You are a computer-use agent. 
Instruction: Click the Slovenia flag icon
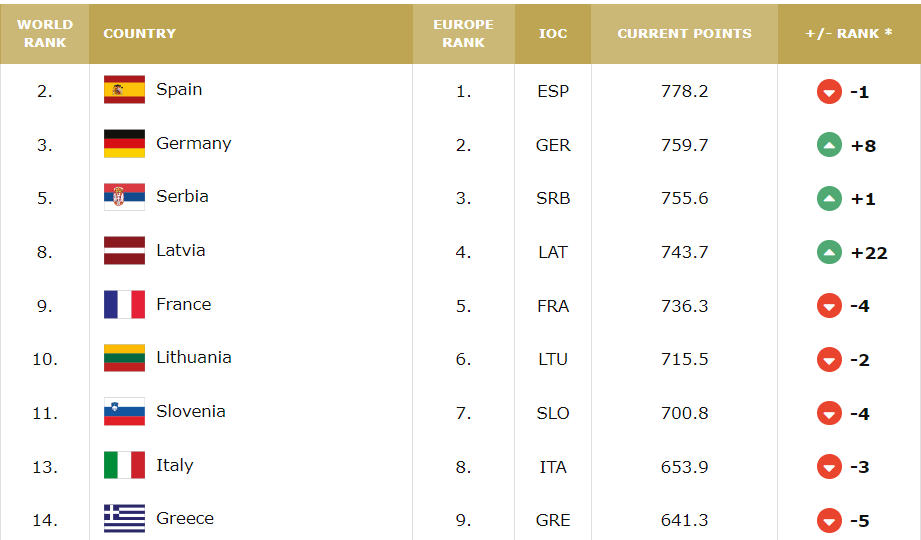click(x=124, y=412)
